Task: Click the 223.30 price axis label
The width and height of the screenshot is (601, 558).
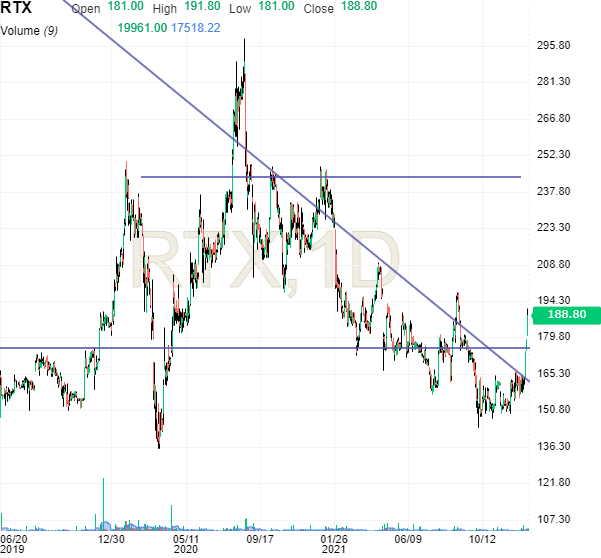Action: (553, 228)
